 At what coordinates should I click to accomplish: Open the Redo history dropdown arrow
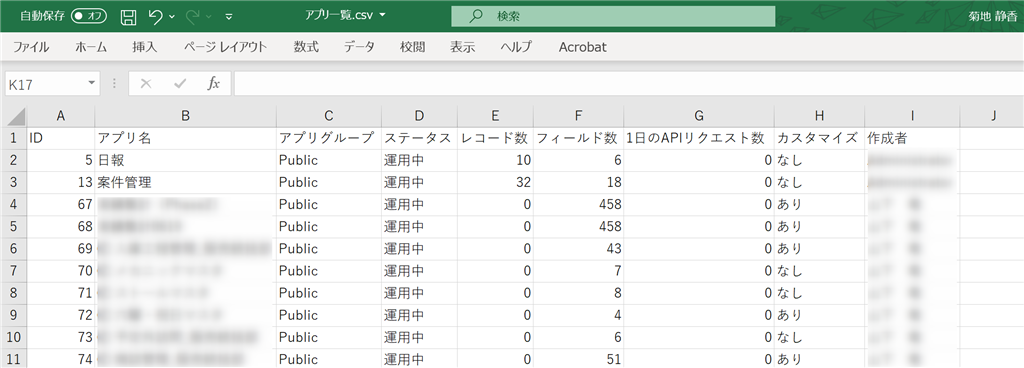(208, 16)
